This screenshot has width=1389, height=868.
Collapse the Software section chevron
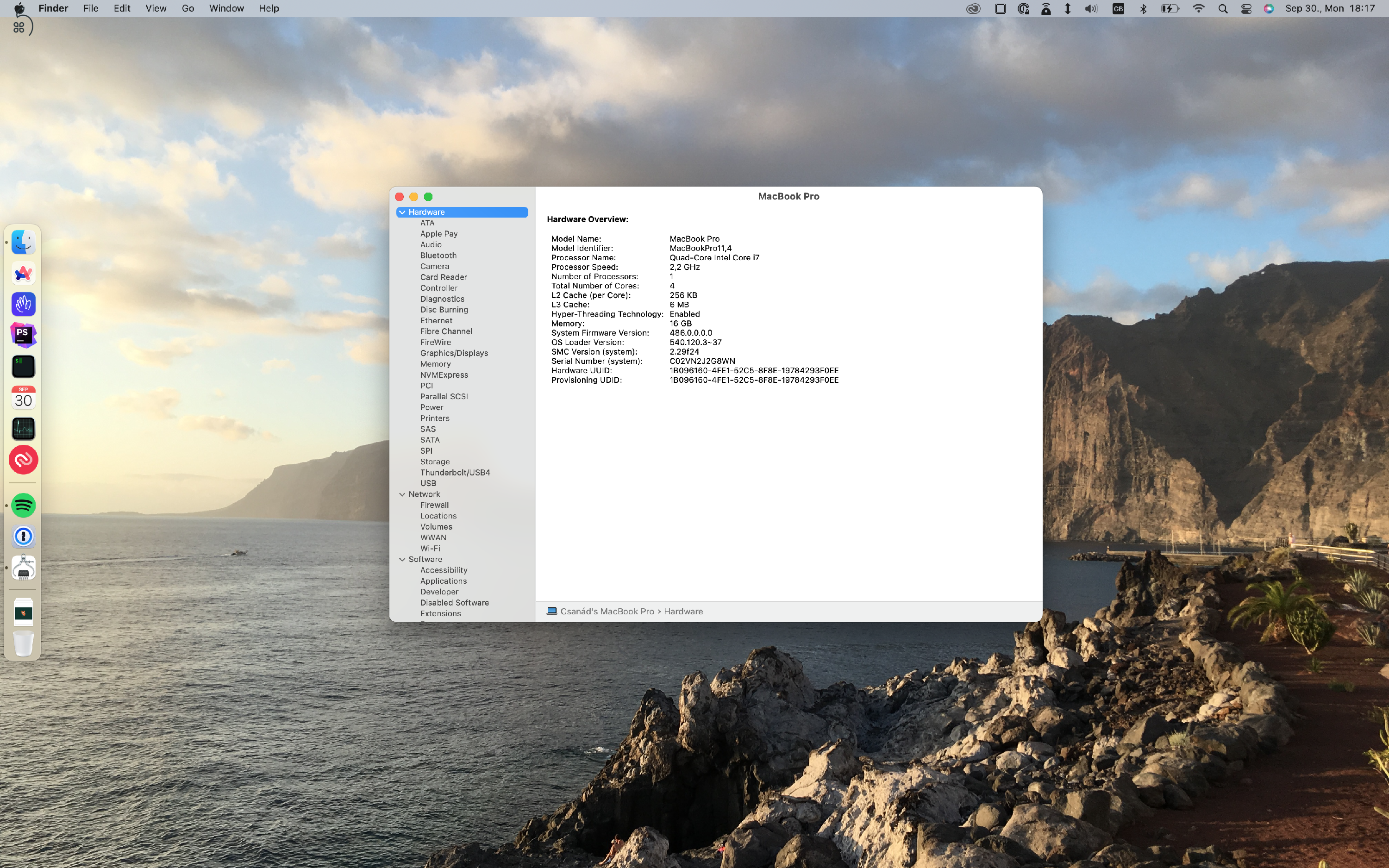point(402,560)
